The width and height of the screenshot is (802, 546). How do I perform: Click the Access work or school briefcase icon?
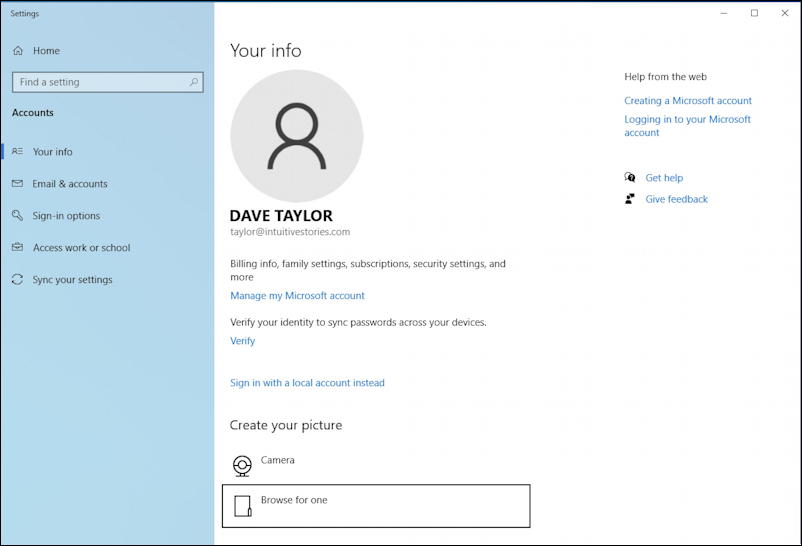[18, 248]
